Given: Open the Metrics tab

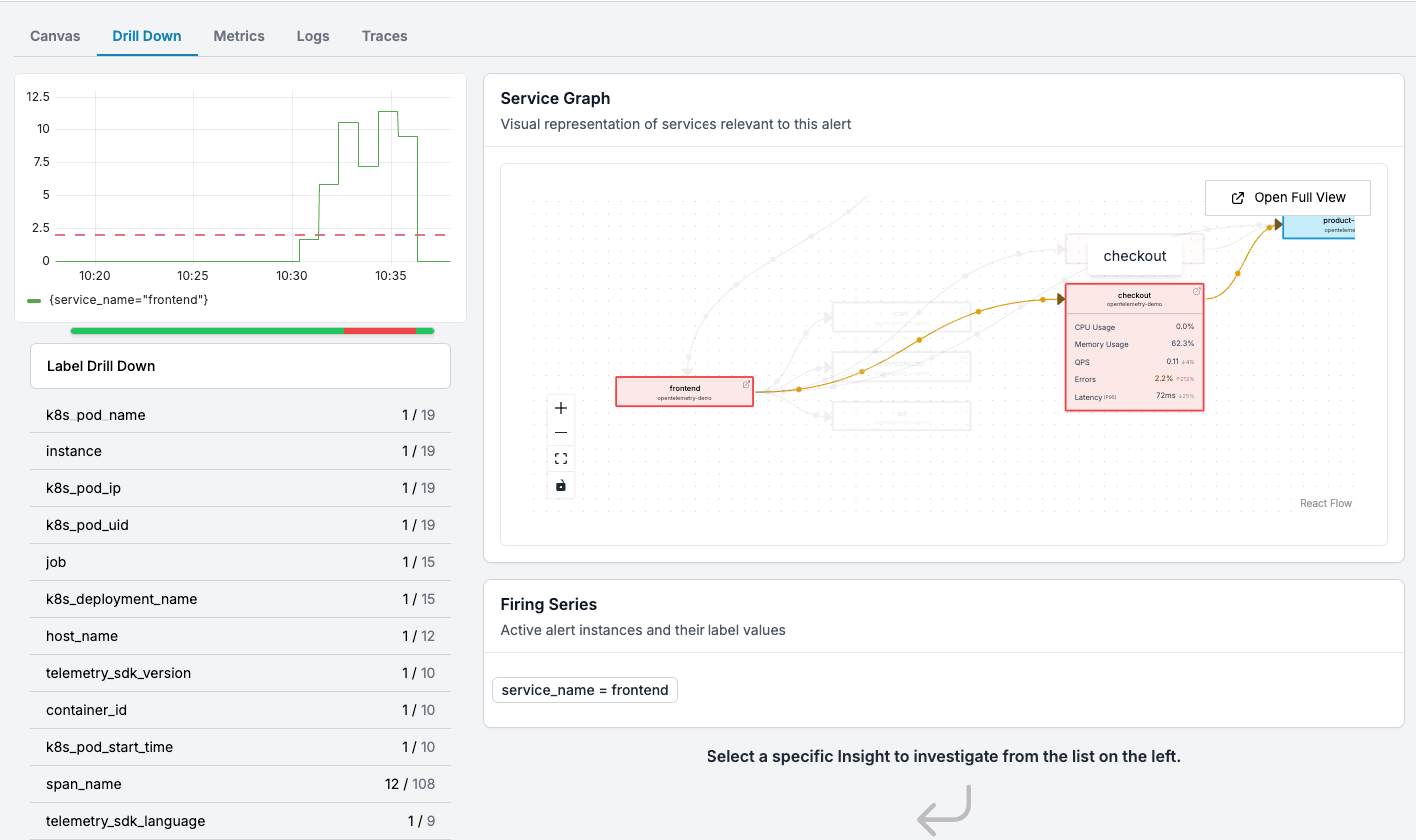Looking at the screenshot, I should tap(239, 36).
